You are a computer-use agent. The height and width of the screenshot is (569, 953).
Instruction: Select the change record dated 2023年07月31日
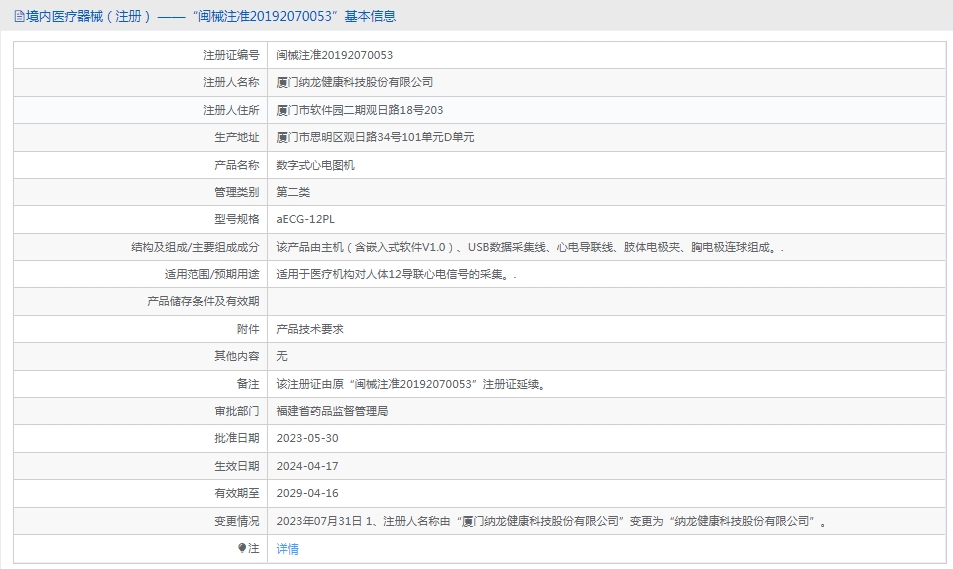coord(552,522)
